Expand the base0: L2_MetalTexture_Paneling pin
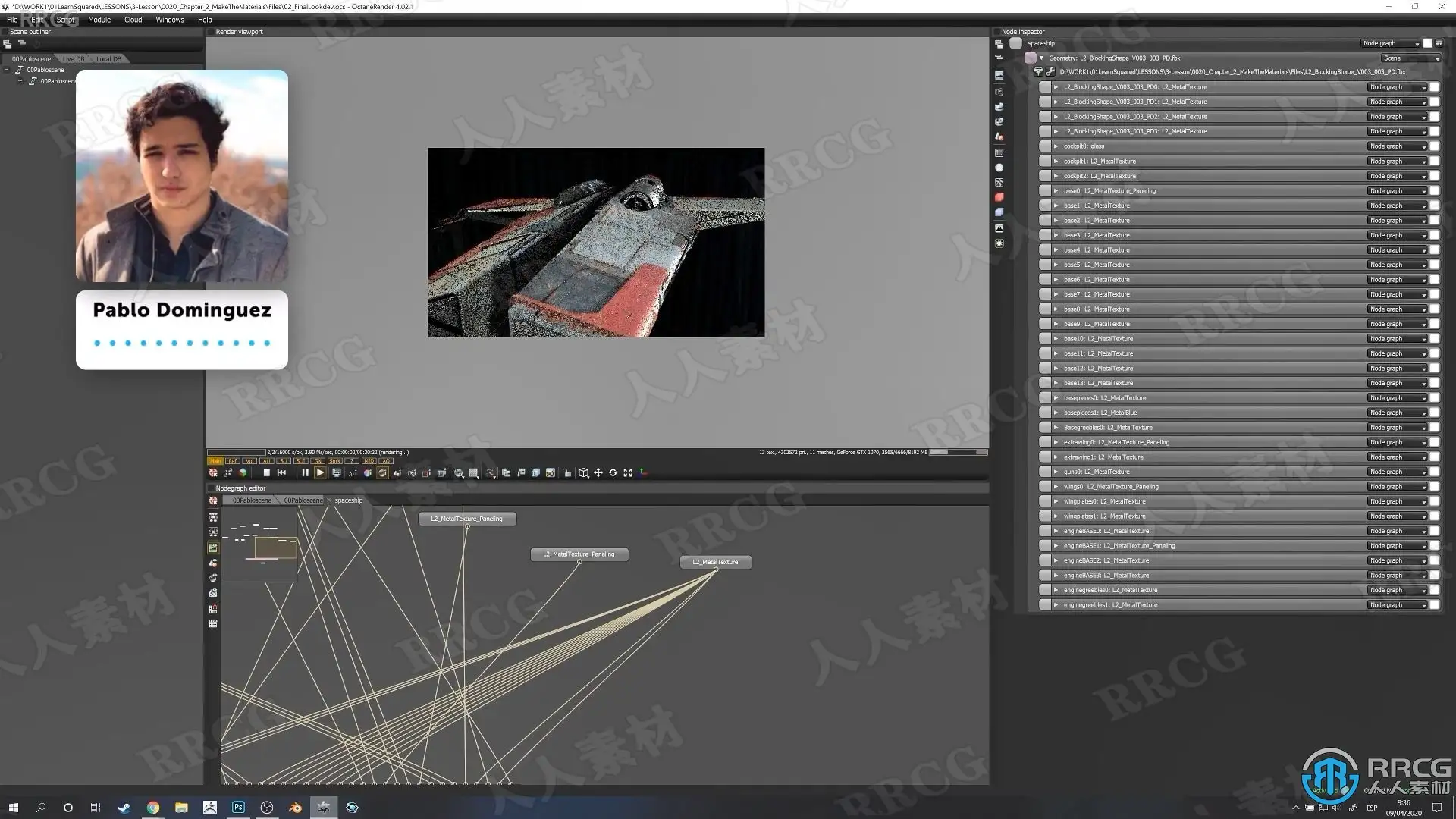Image resolution: width=1456 pixels, height=819 pixels. click(1056, 191)
